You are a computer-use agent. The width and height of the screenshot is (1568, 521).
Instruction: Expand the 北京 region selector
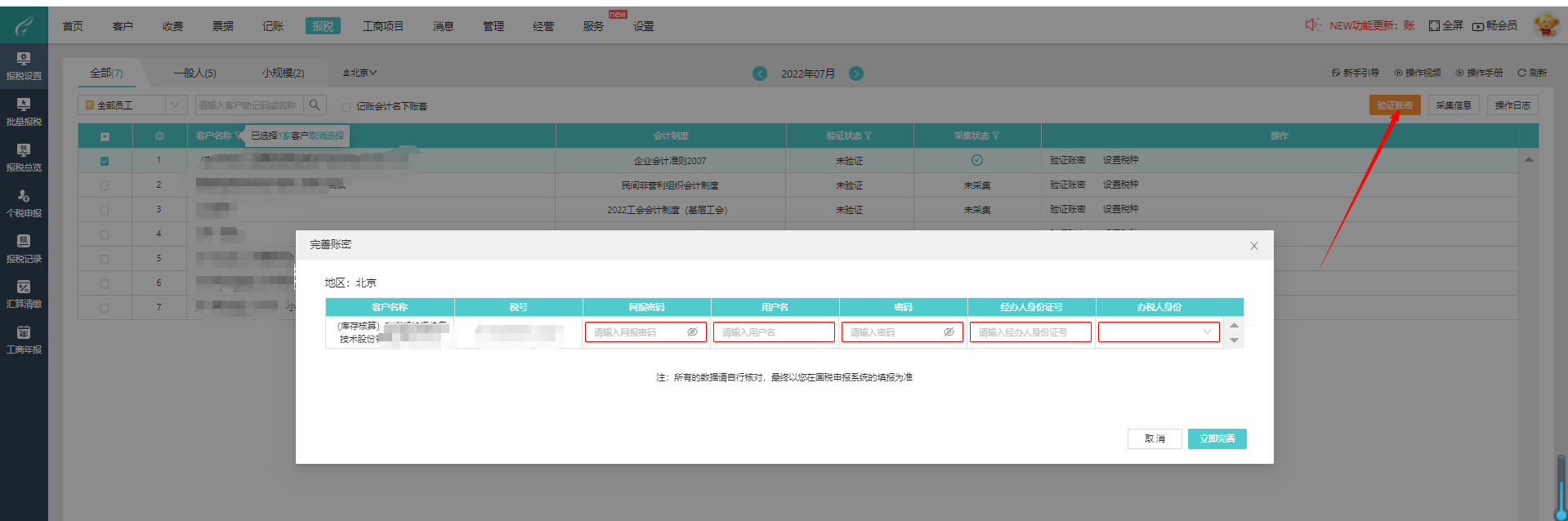[360, 73]
